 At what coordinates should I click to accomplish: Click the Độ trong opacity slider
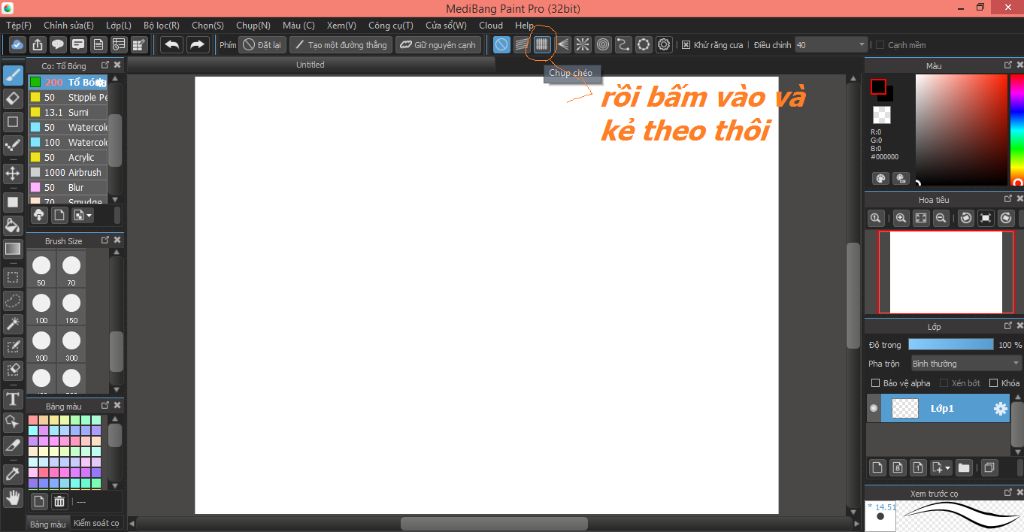point(950,345)
